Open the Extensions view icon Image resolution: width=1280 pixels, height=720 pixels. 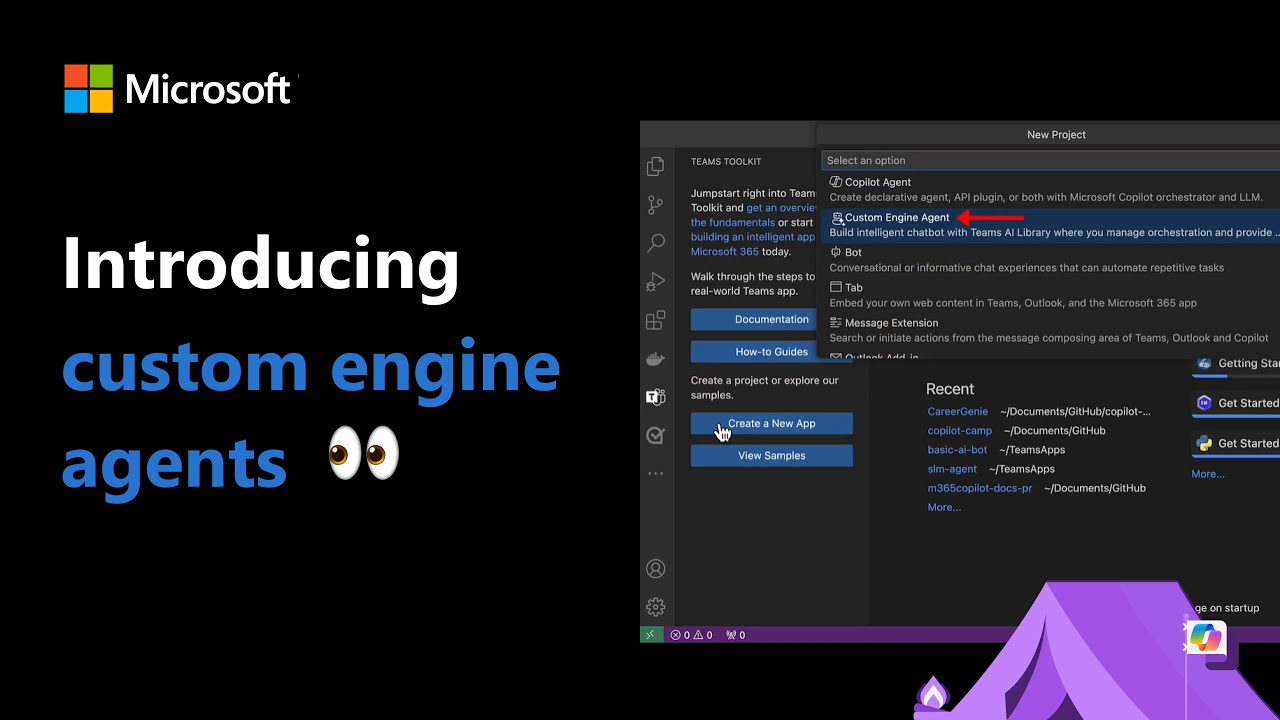pyautogui.click(x=655, y=320)
